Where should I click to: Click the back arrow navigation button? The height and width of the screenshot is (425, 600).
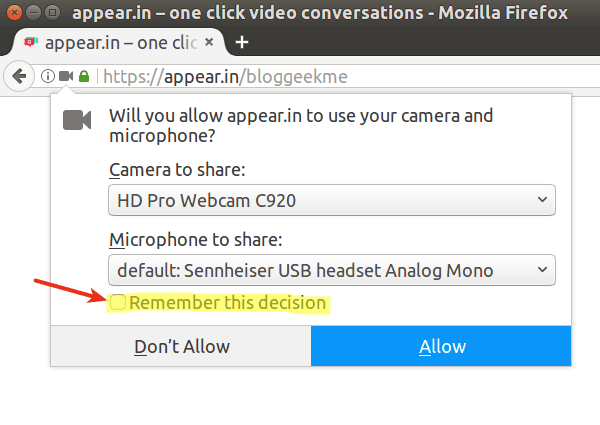click(x=19, y=76)
